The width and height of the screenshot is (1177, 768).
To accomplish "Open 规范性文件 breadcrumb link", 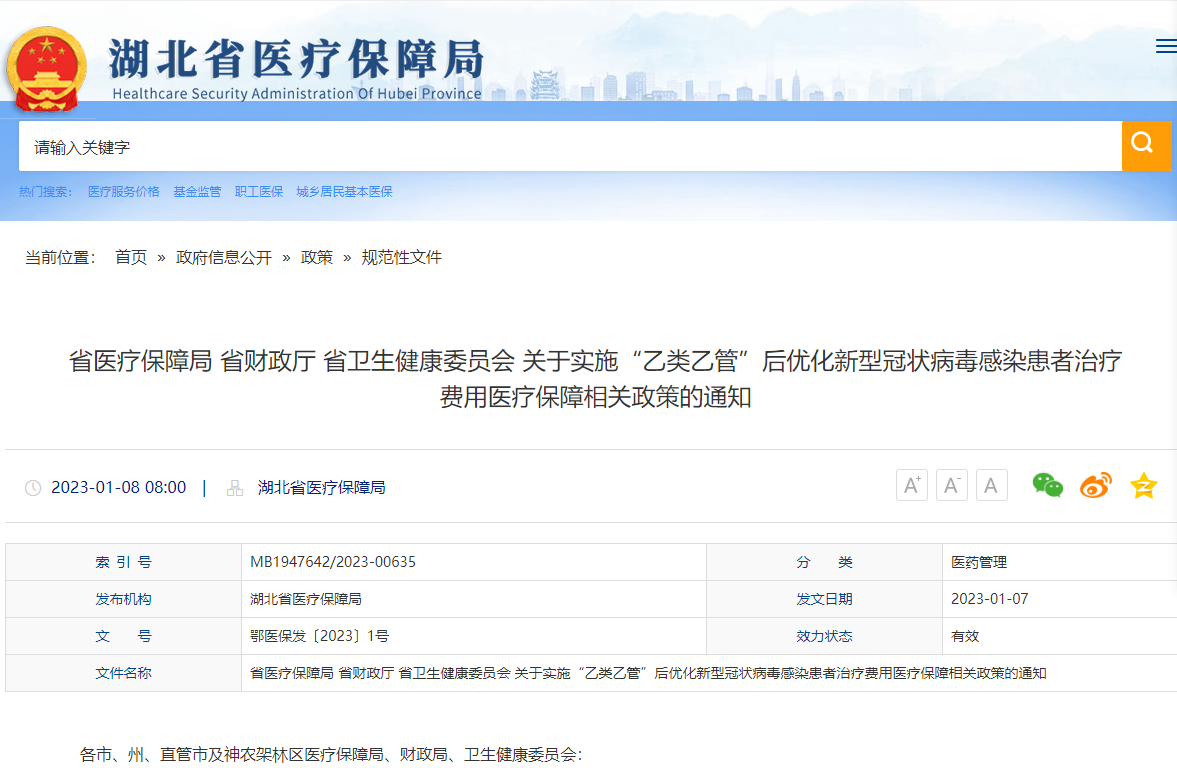I will (401, 257).
